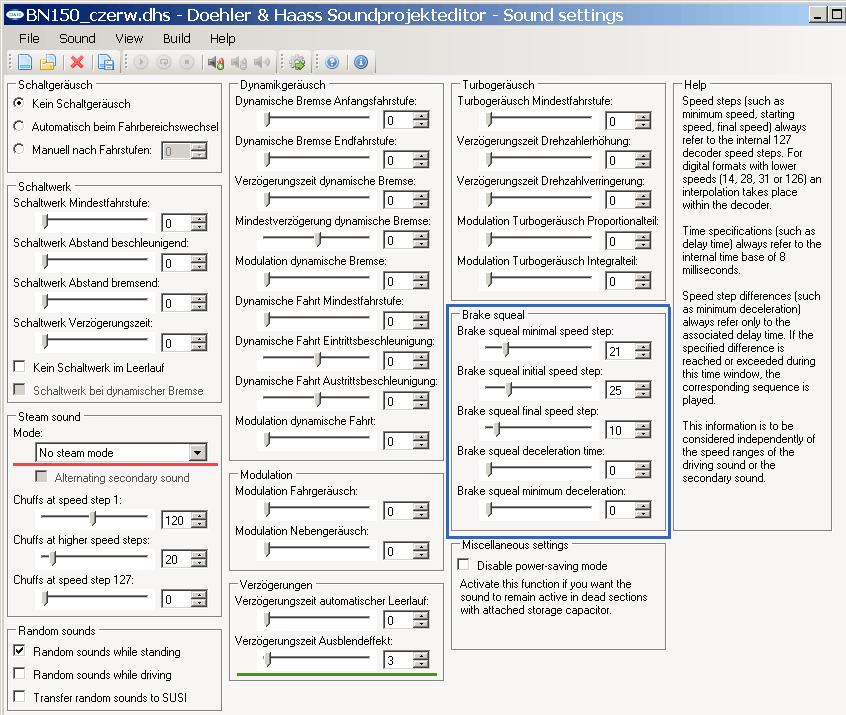Click the Dynamische Bremse Anfangsfahrstufe value field
846x715 pixels.
(398, 120)
